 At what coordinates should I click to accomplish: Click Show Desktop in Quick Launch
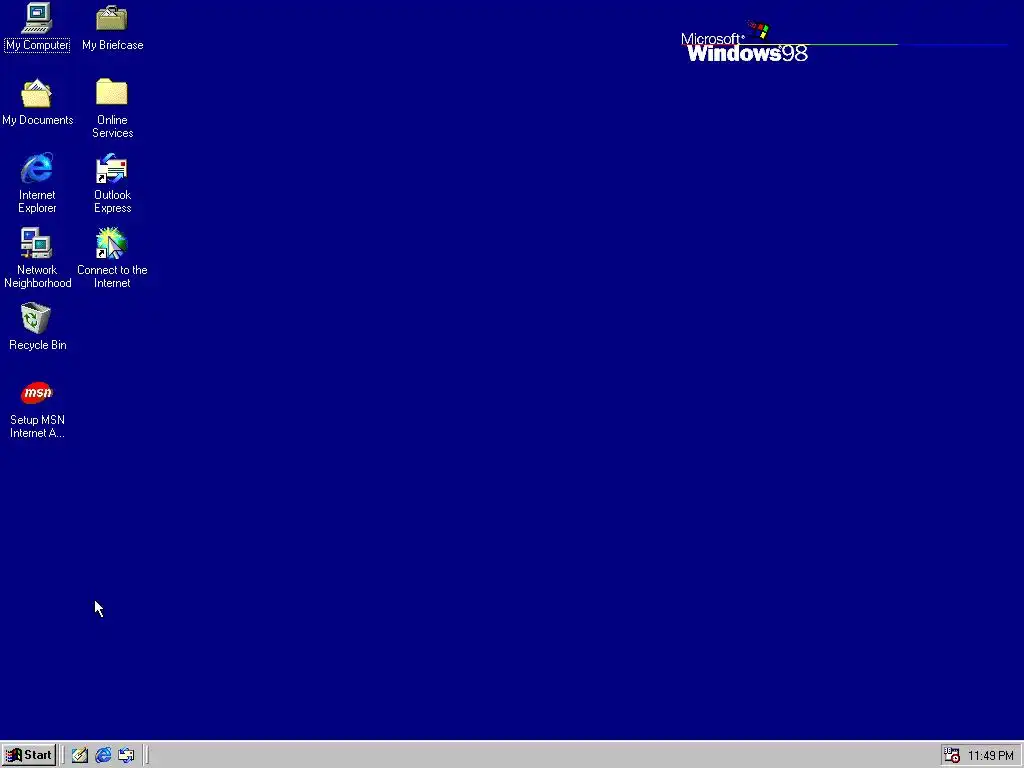[80, 756]
